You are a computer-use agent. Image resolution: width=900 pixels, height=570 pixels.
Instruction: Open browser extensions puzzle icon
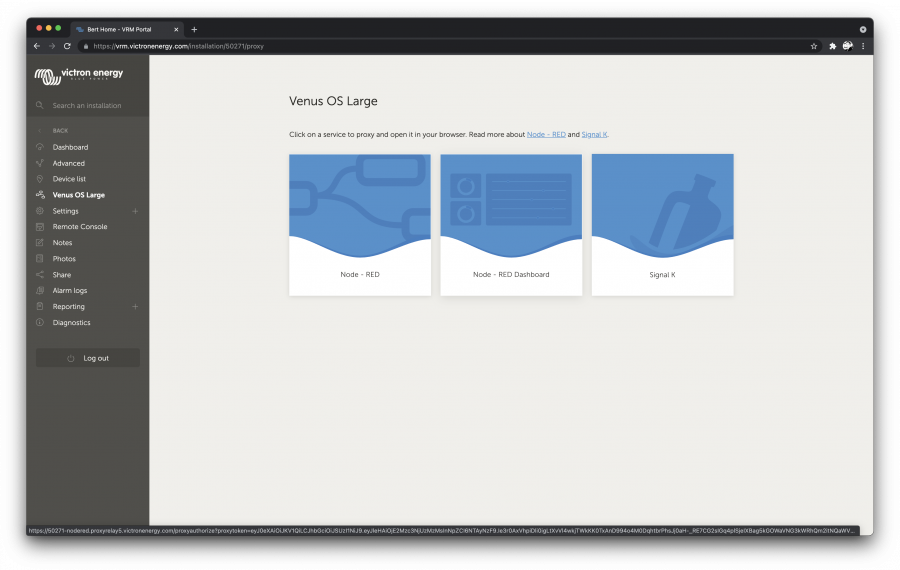(x=832, y=46)
